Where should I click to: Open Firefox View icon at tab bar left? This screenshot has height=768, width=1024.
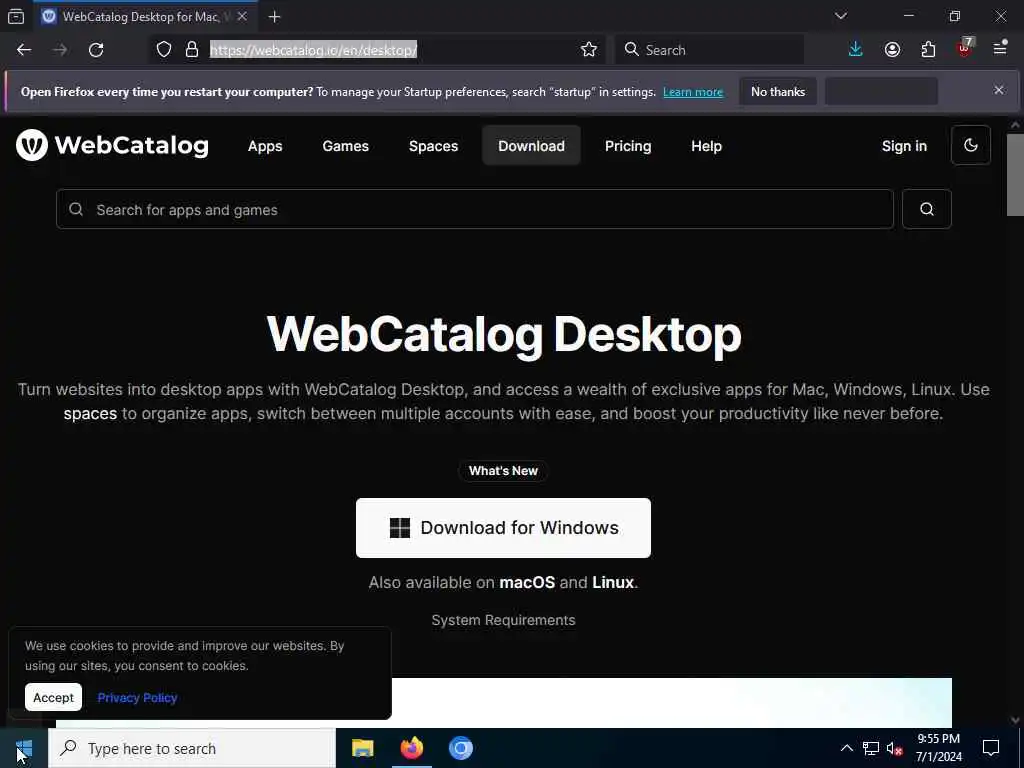click(x=16, y=16)
